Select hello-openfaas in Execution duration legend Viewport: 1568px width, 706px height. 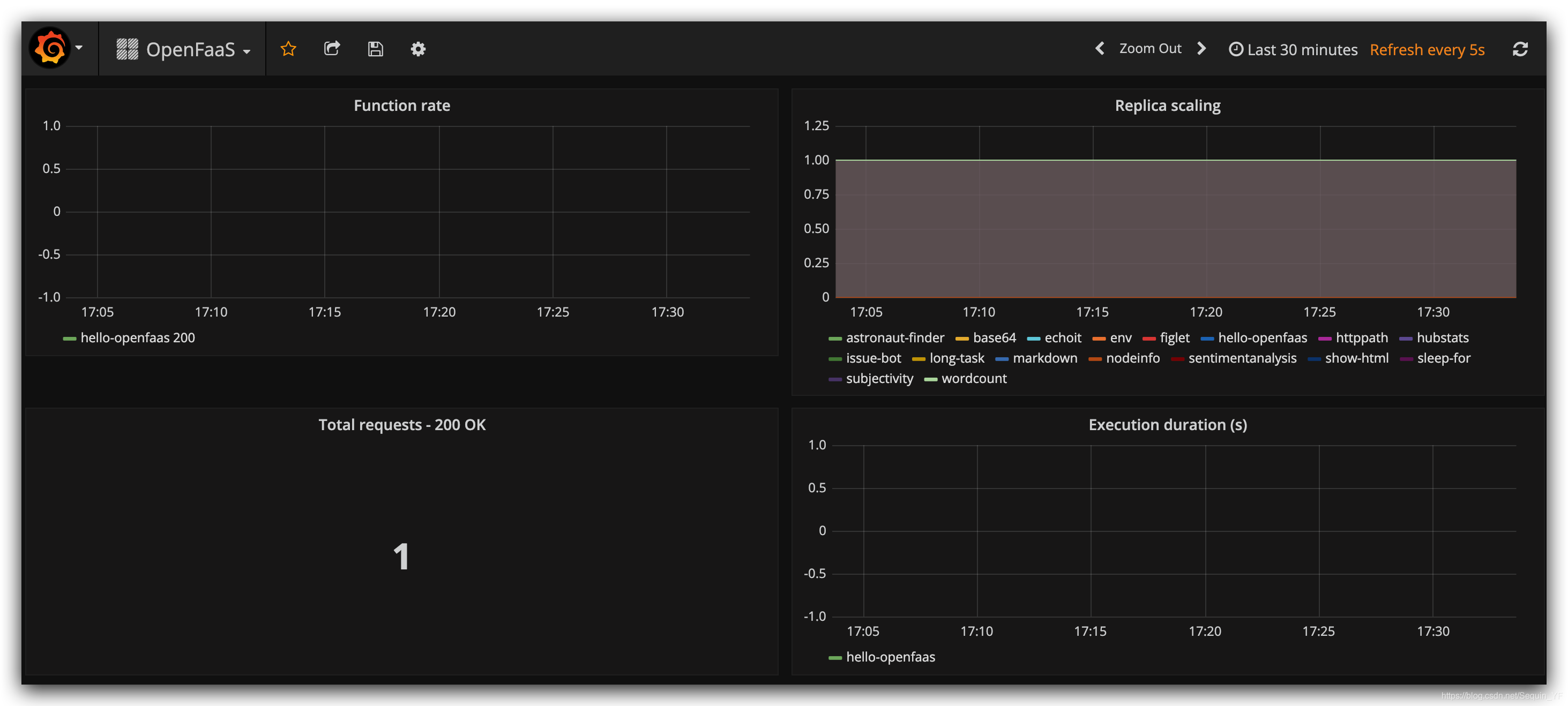click(x=882, y=657)
